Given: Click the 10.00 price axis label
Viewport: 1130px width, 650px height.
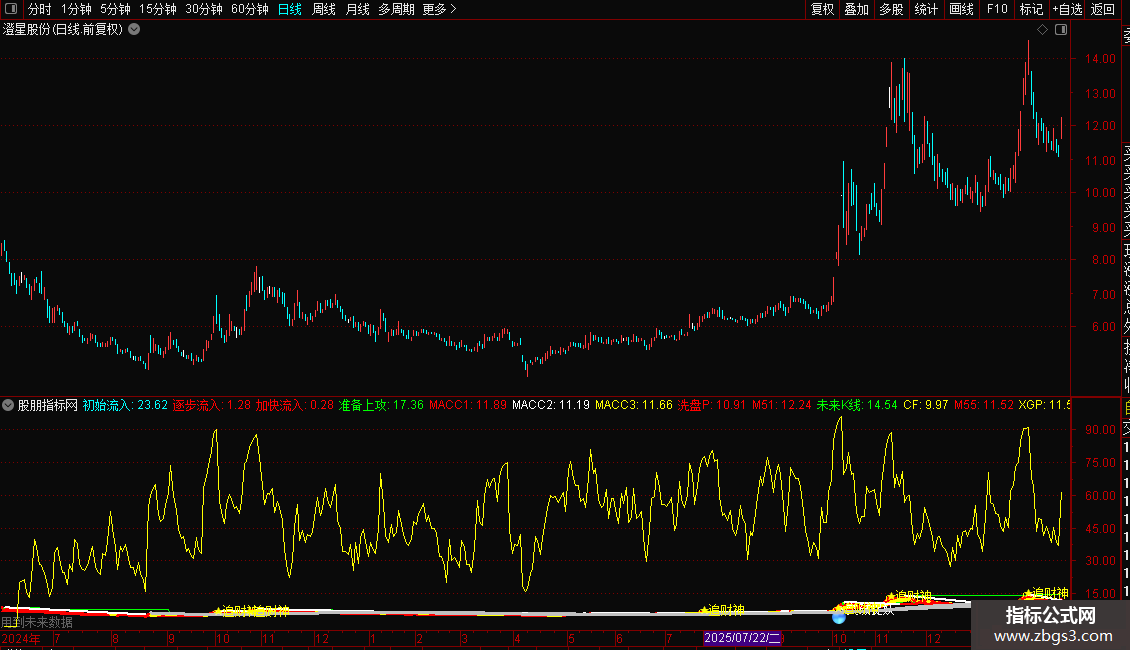Looking at the screenshot, I should [x=1100, y=192].
